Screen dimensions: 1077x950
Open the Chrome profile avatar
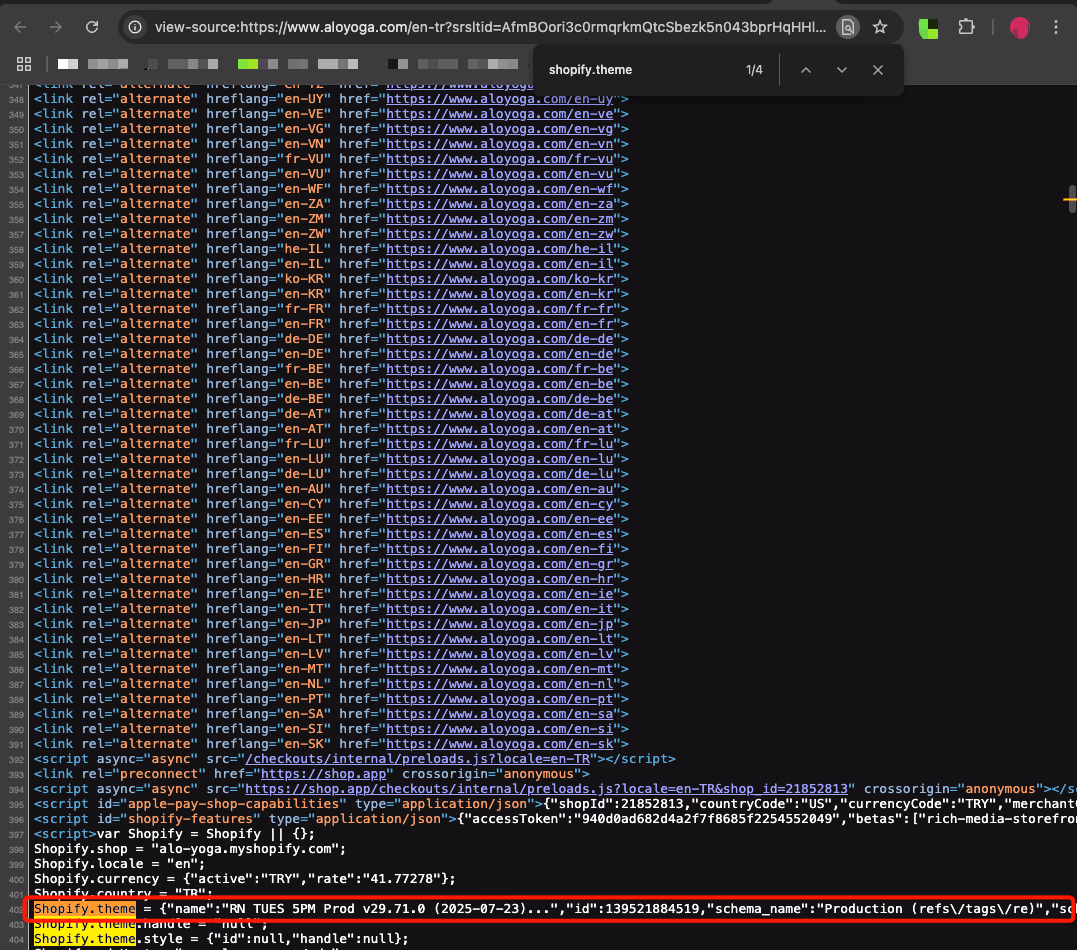pyautogui.click(x=1019, y=27)
